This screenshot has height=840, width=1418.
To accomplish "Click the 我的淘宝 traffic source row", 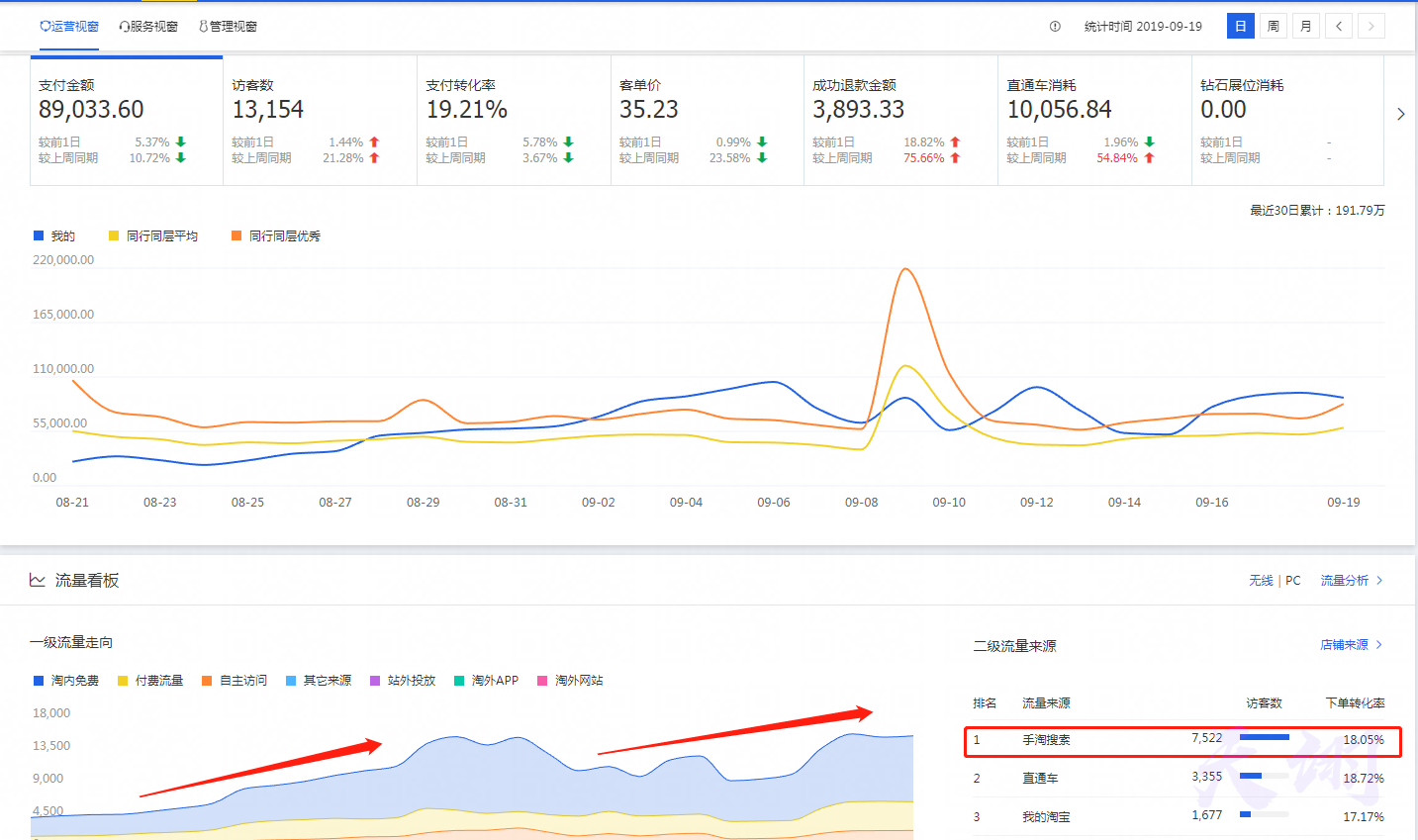I will click(x=1179, y=817).
